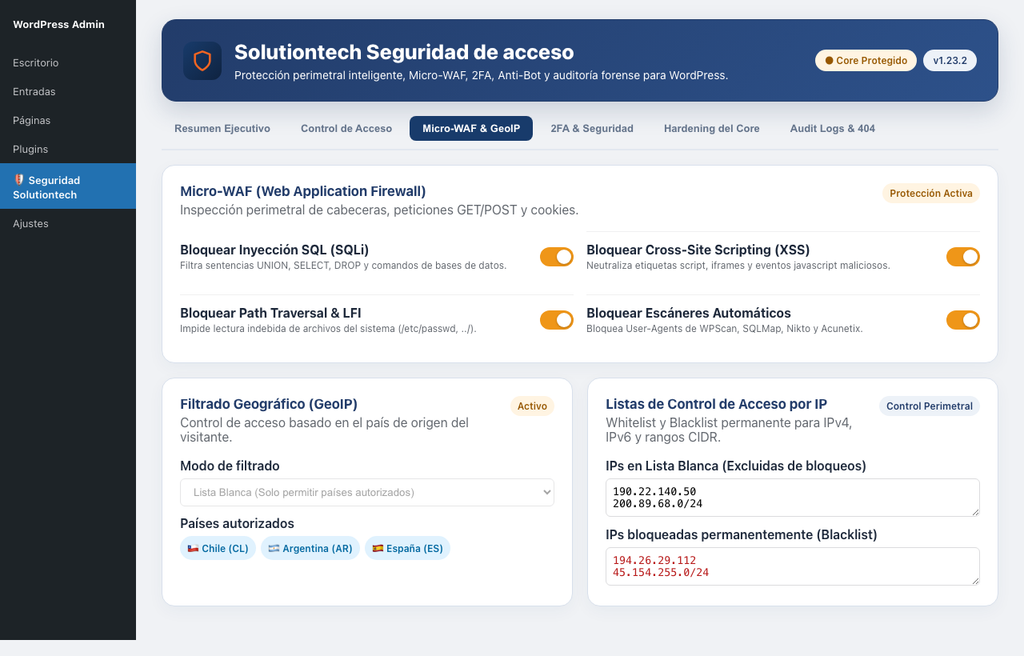Click the shield icon beside Seguridad Solutiontech

(x=19, y=180)
